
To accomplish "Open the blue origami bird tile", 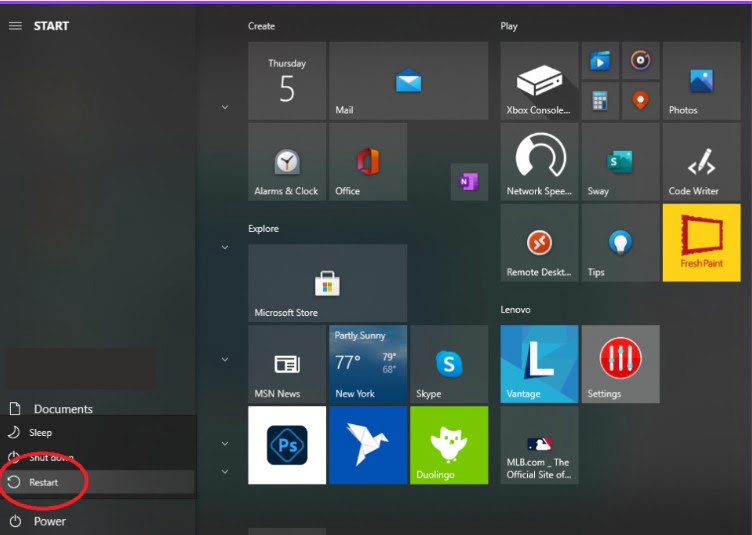I will 368,445.
